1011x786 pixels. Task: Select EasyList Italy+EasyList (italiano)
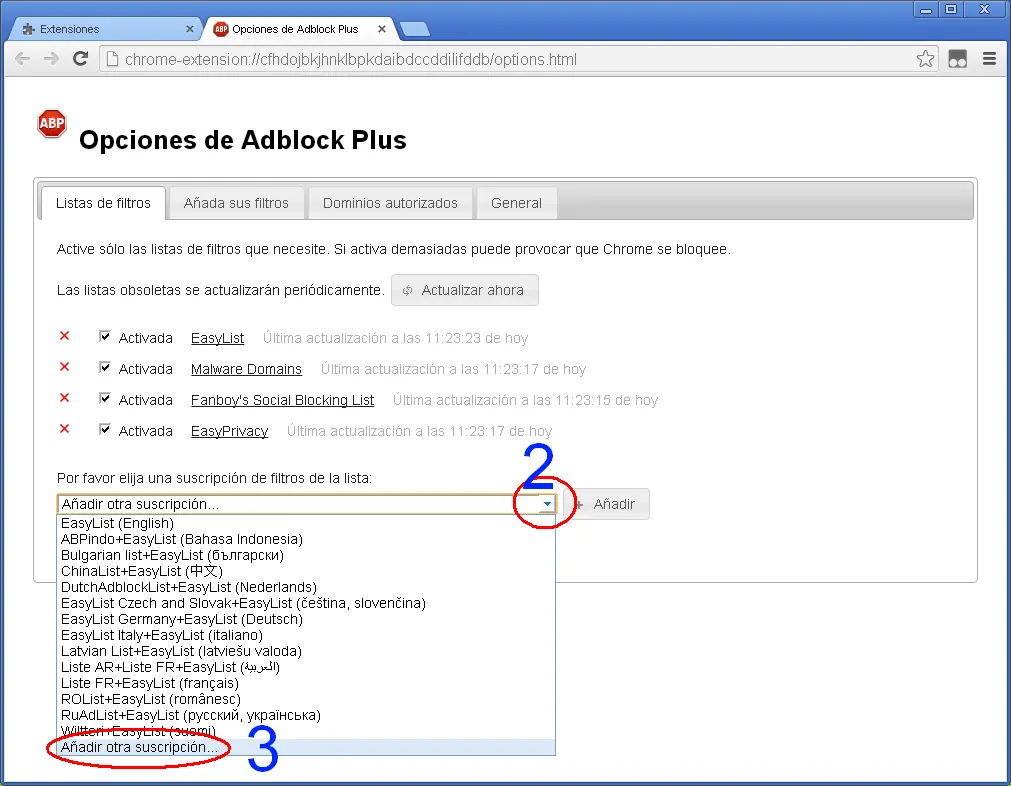[306, 635]
